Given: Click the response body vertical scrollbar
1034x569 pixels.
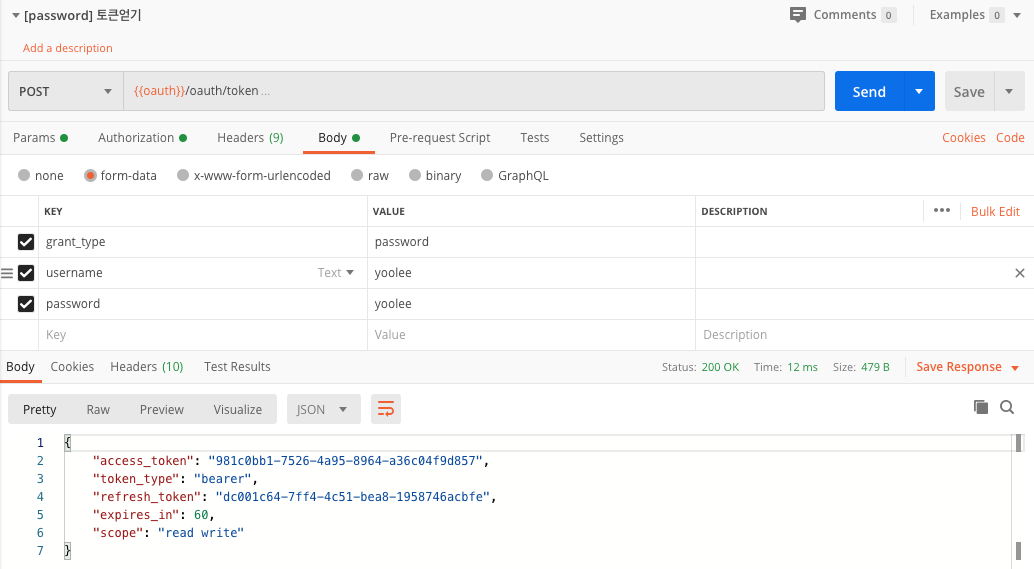Looking at the screenshot, I should [1018, 497].
